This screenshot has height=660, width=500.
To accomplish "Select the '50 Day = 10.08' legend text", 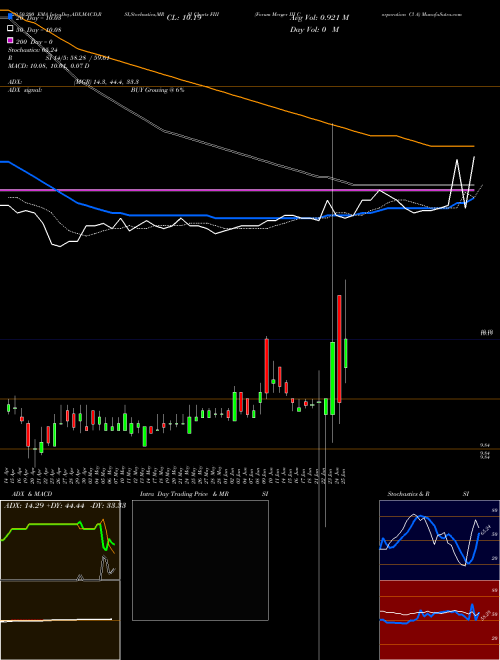I will 38,29.
